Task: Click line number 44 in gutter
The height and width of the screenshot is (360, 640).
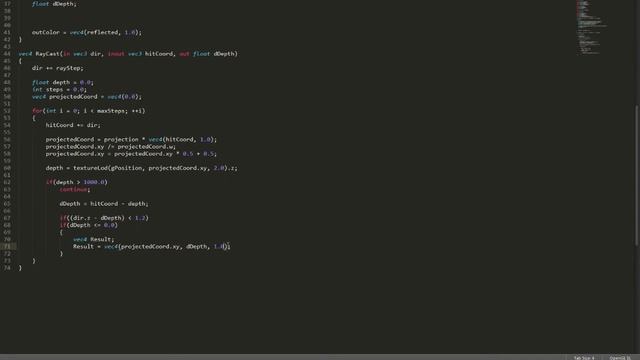Action: coord(7,53)
